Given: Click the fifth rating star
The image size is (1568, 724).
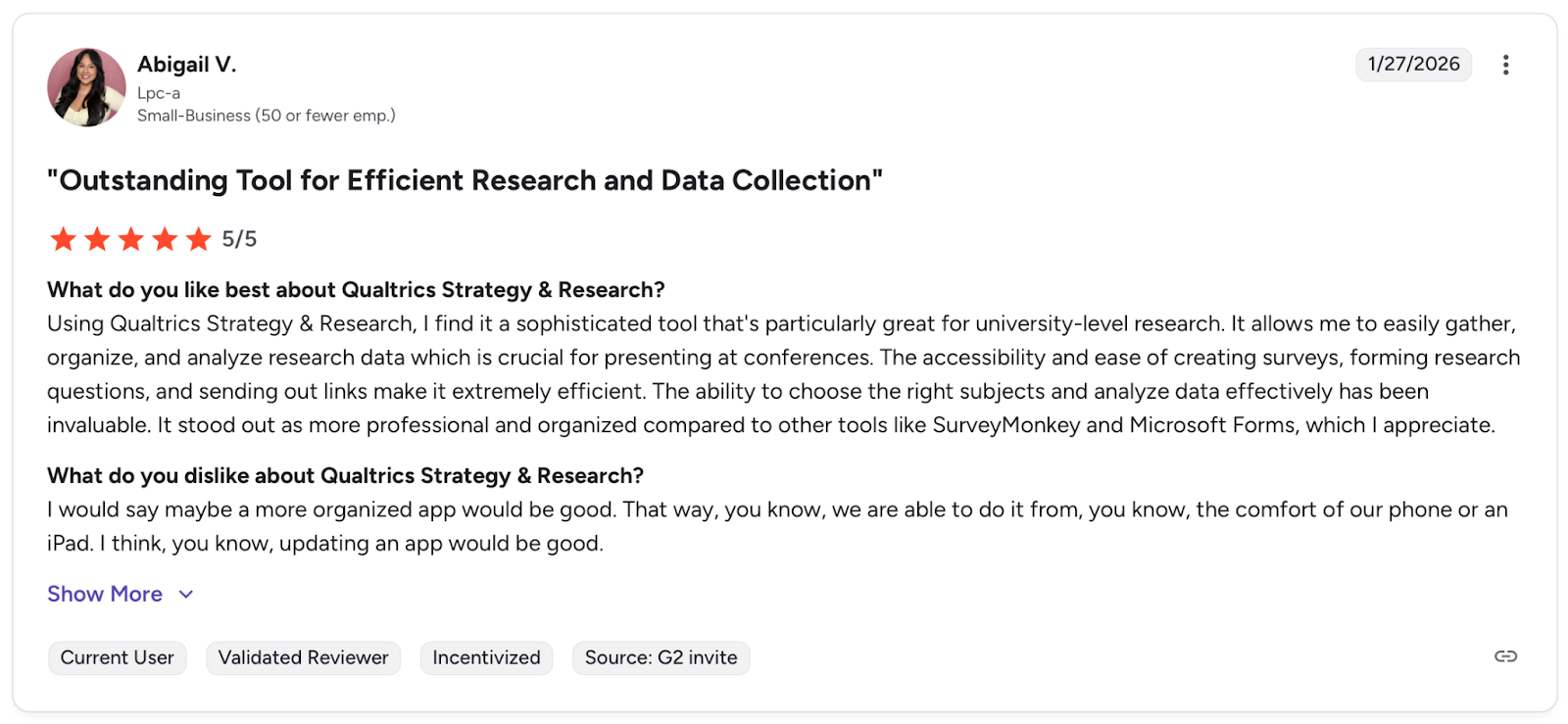Looking at the screenshot, I should 199,239.
